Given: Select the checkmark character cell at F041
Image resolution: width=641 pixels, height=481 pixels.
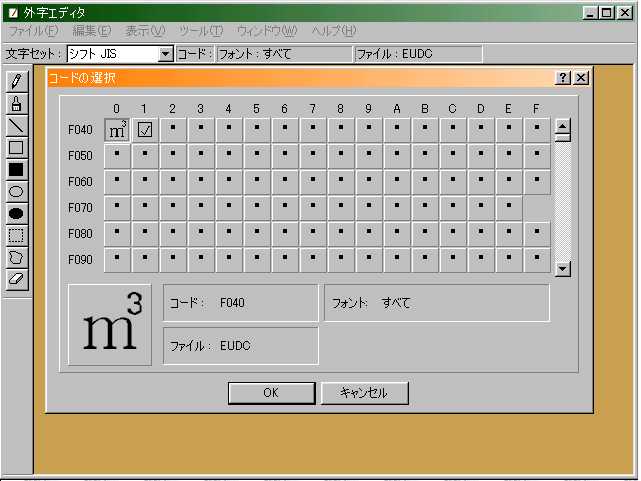Looking at the screenshot, I should [x=145, y=129].
